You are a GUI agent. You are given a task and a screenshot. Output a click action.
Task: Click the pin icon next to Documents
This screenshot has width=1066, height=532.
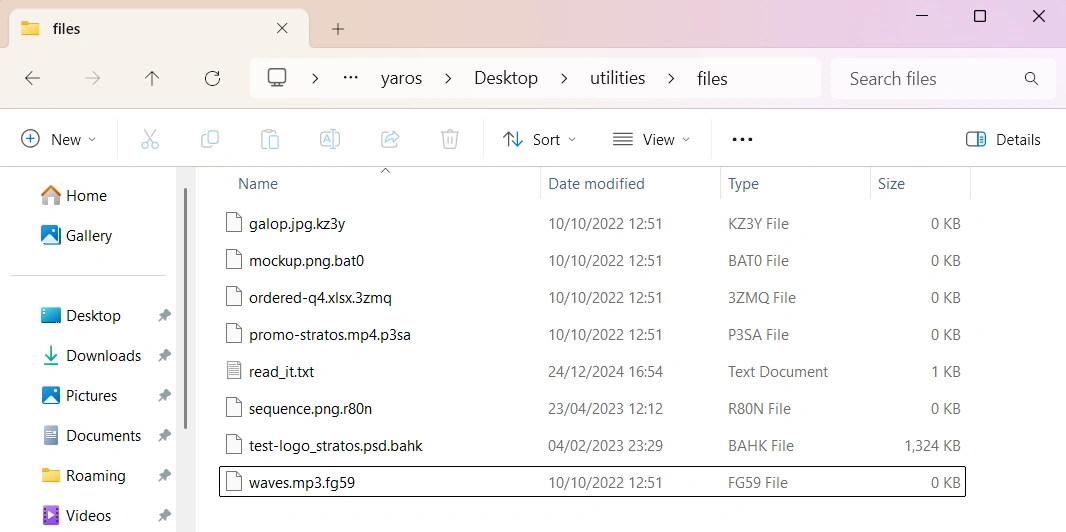pos(164,436)
